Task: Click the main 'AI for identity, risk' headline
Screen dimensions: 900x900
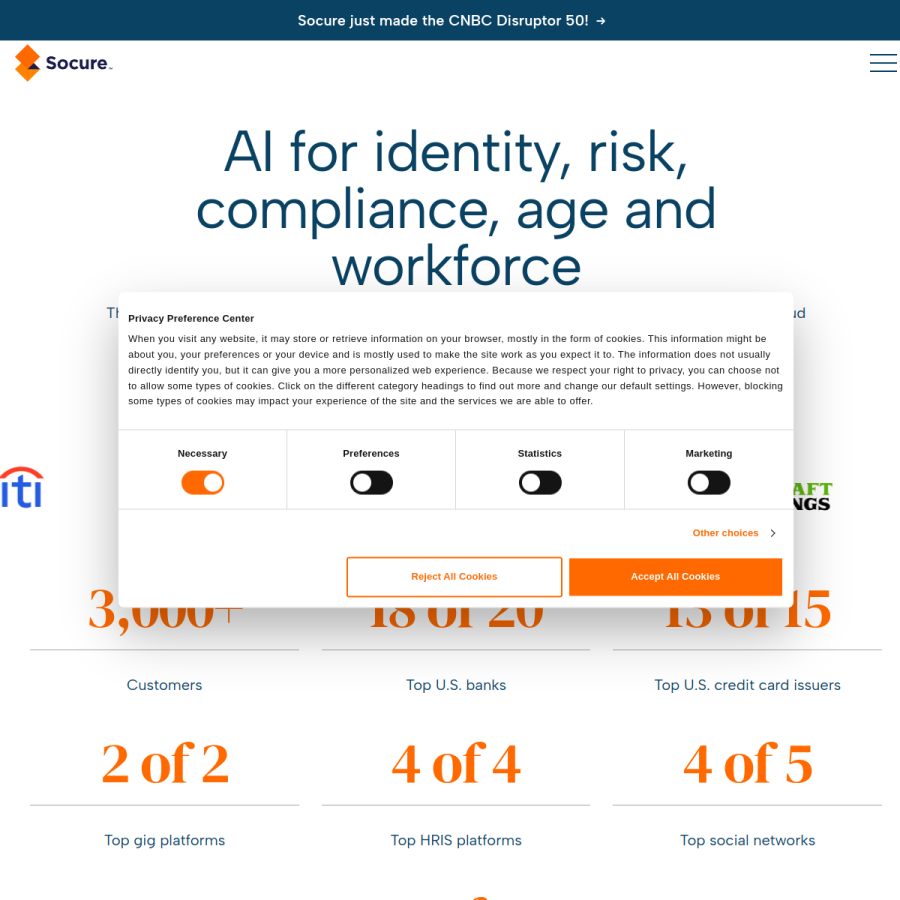Action: click(x=456, y=208)
